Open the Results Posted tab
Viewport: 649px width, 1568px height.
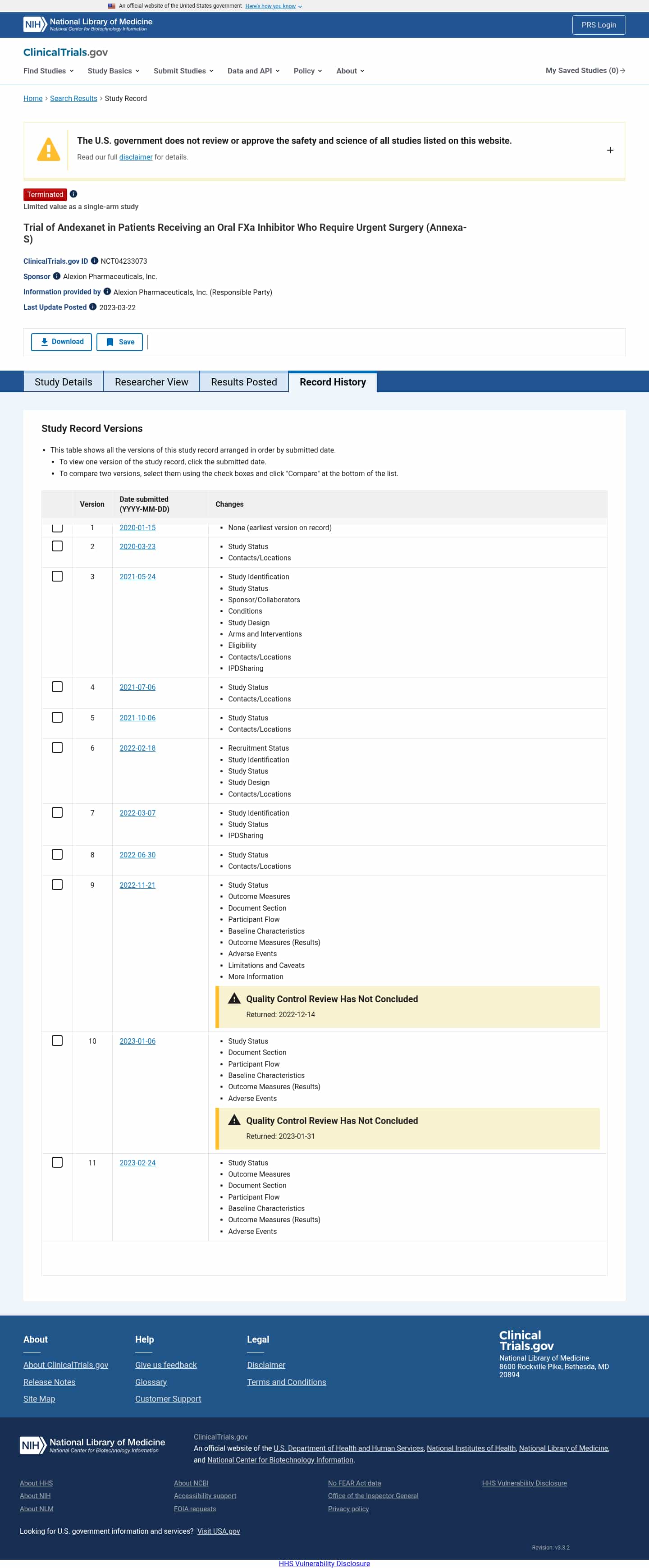244,382
